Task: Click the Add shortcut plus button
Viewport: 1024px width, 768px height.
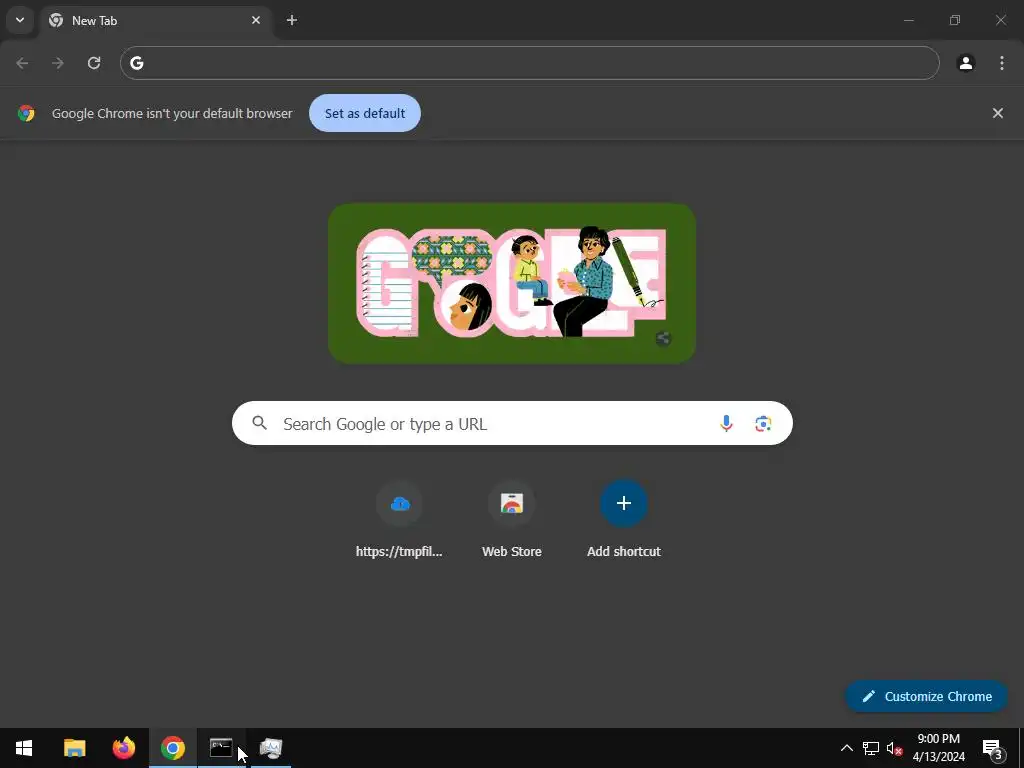Action: [624, 504]
